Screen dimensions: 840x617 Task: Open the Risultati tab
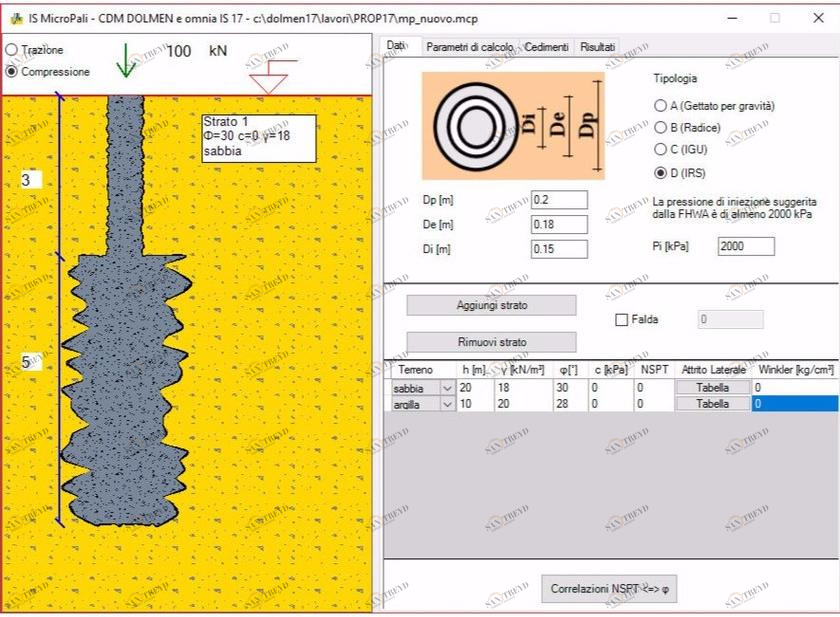597,47
